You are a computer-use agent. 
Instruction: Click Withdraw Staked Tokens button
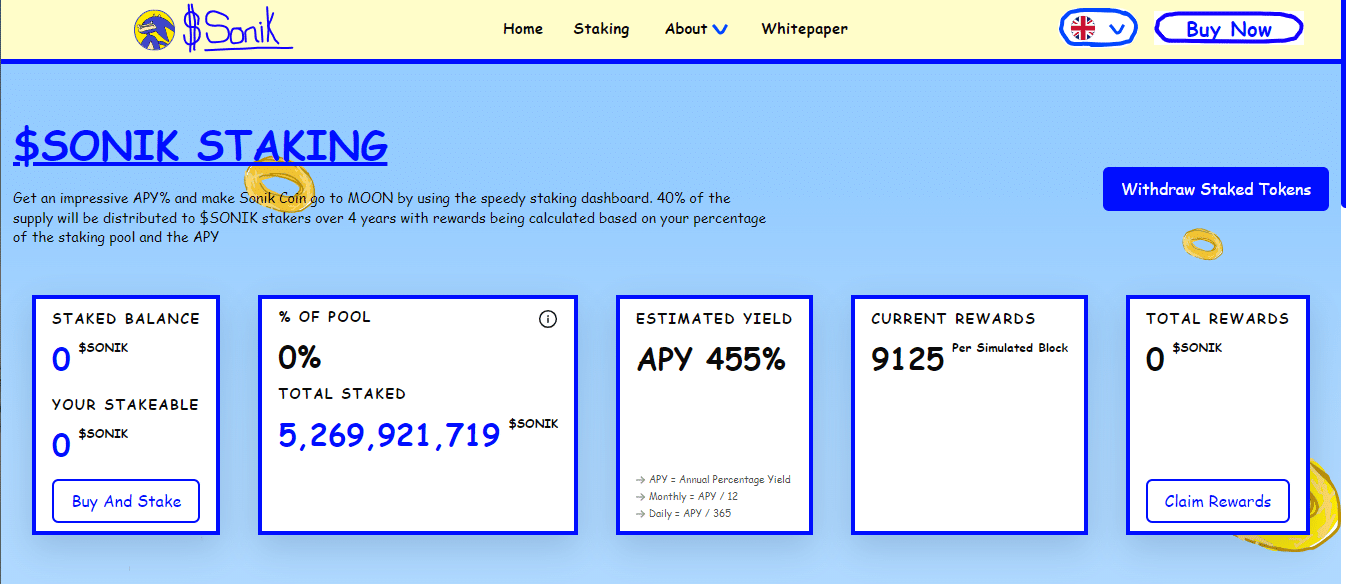(x=1216, y=189)
